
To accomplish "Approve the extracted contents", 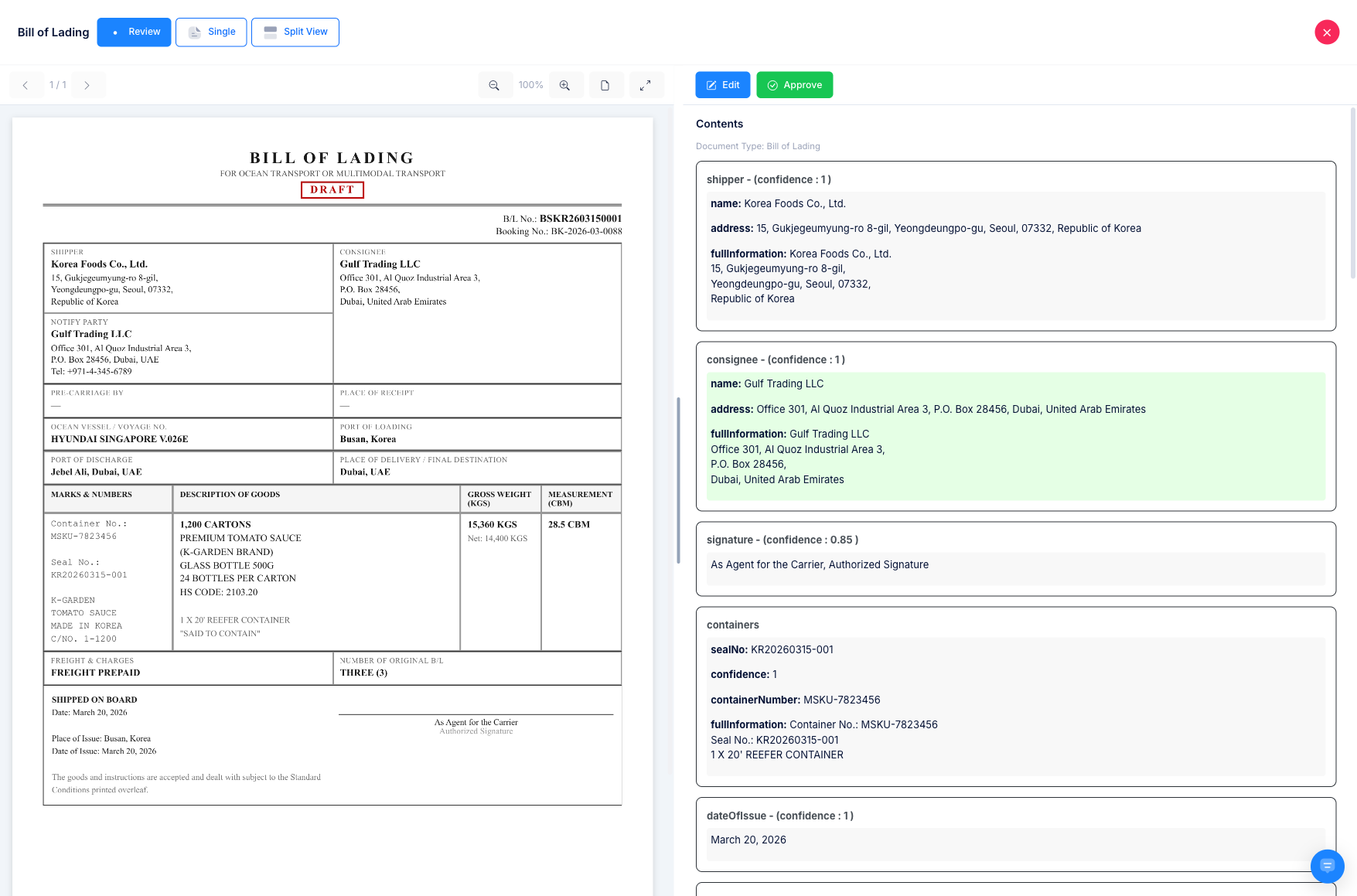I will tap(795, 85).
